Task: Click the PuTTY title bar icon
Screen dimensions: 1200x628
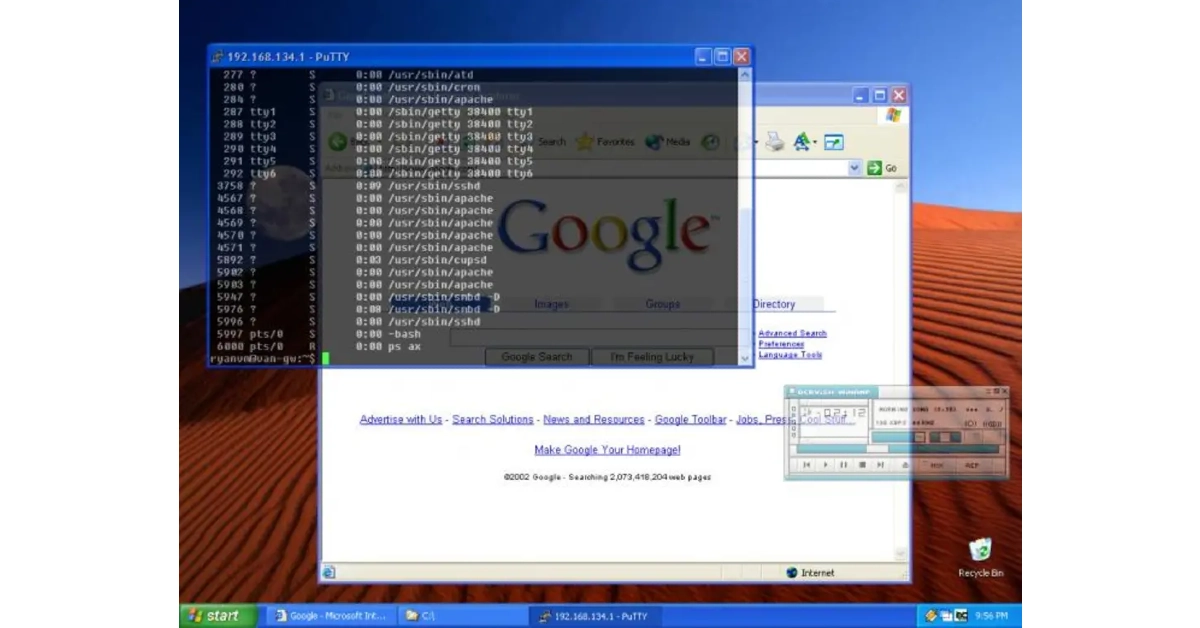Action: click(217, 57)
